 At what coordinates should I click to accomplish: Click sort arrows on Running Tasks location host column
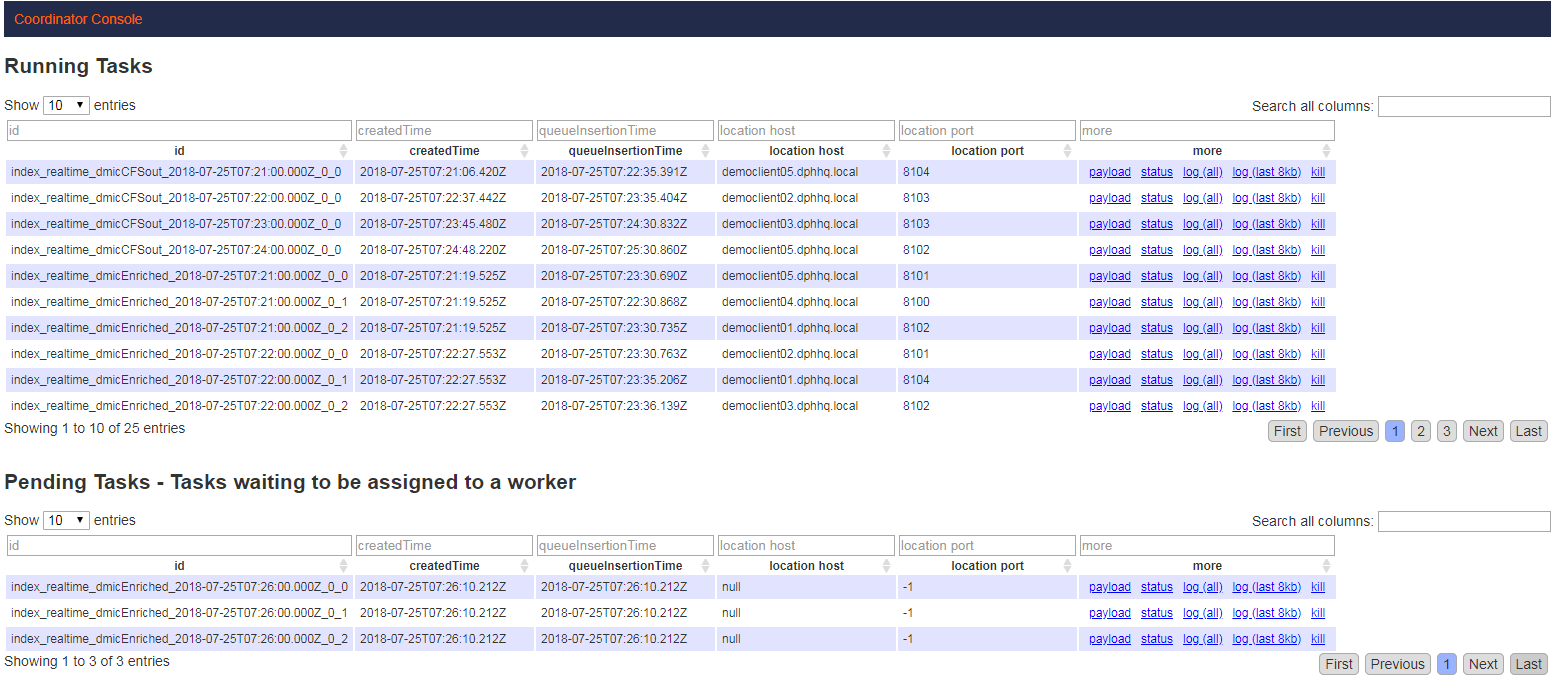(x=886, y=151)
